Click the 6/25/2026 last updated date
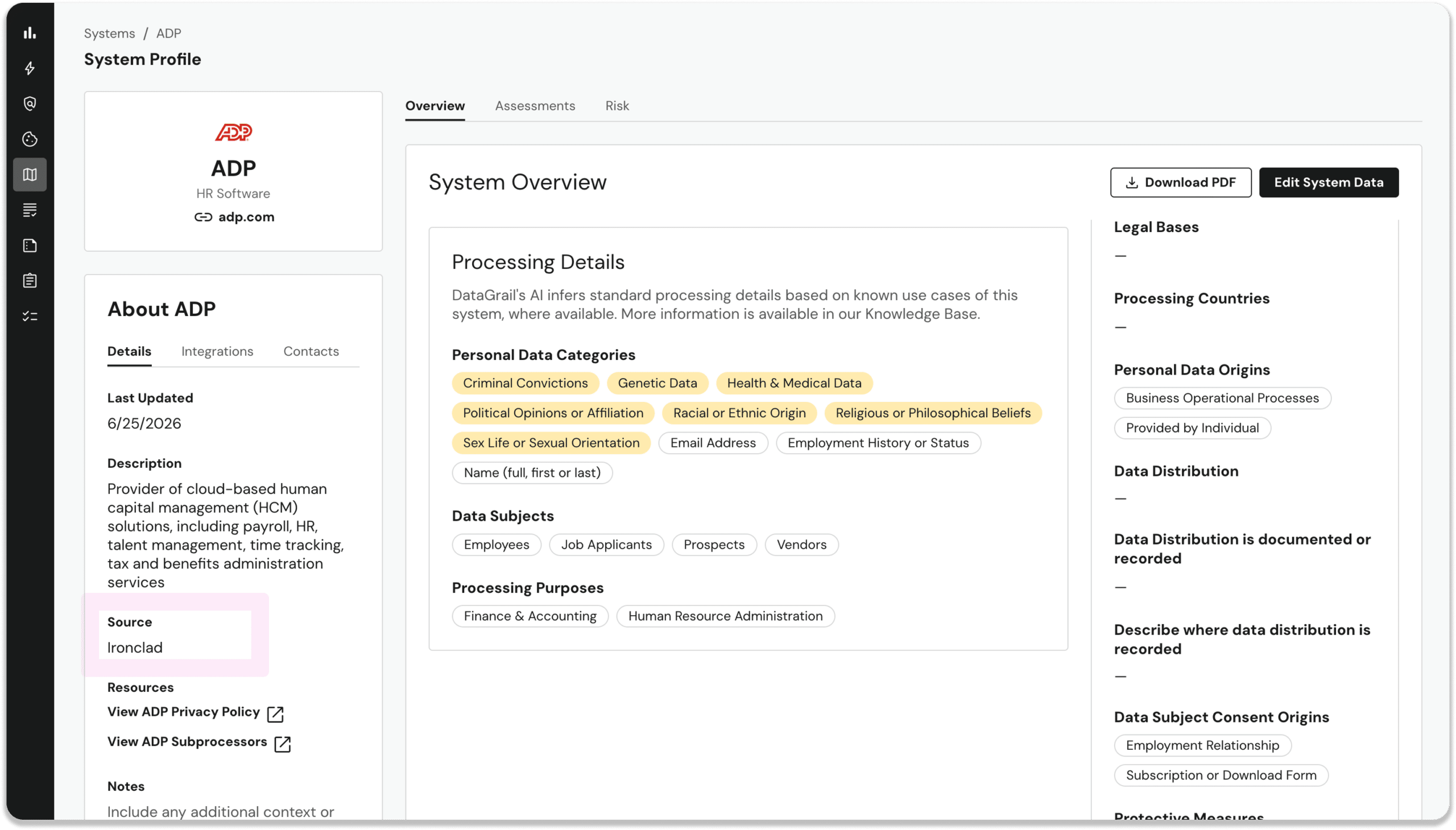Image resolution: width=1456 pixels, height=830 pixels. [x=144, y=424]
